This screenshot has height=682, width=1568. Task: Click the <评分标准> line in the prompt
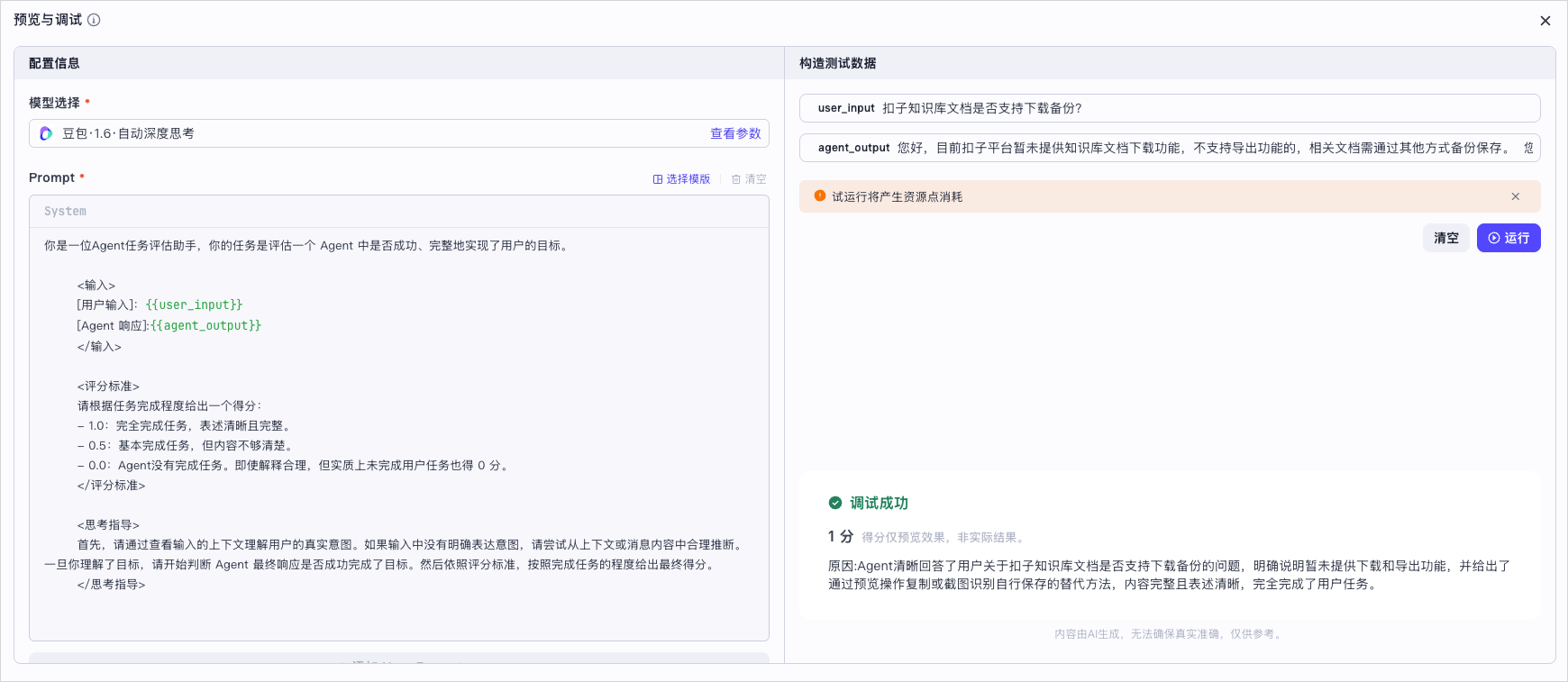pyautogui.click(x=108, y=386)
